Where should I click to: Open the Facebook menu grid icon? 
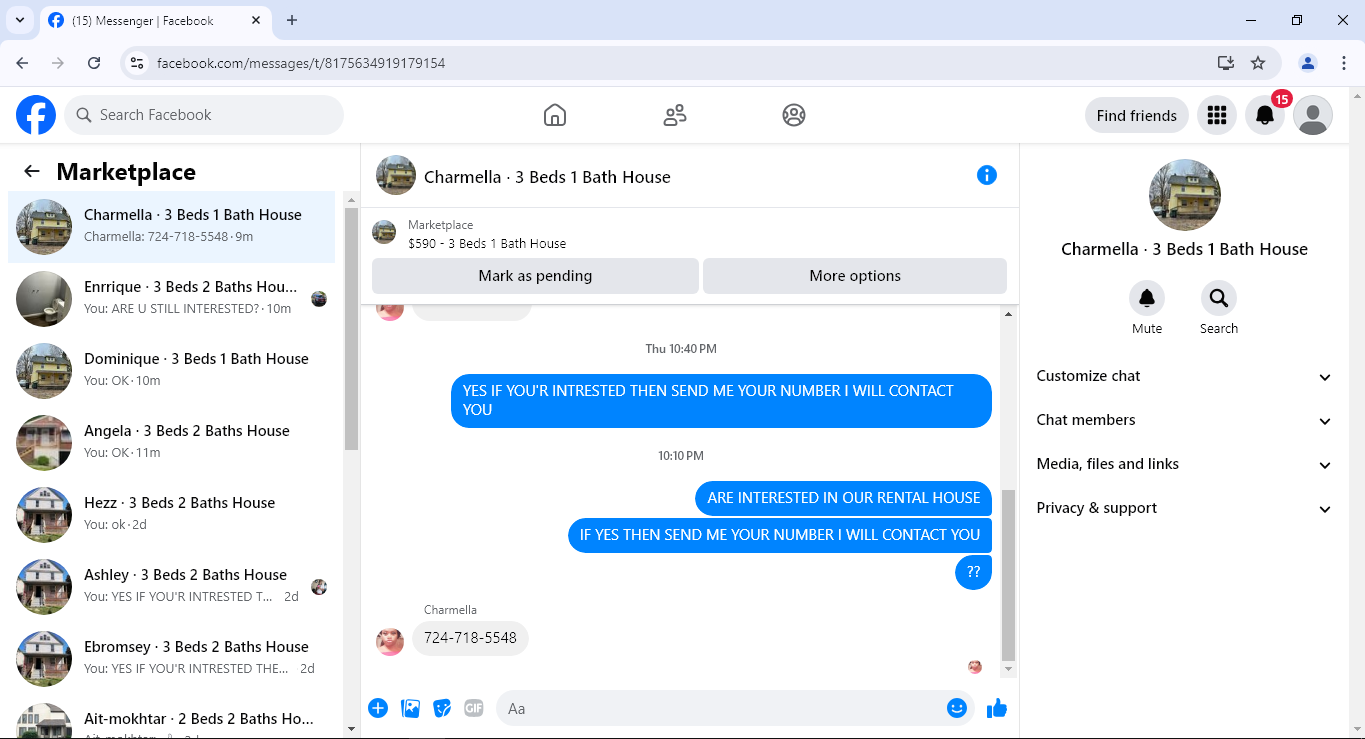pyautogui.click(x=1217, y=115)
